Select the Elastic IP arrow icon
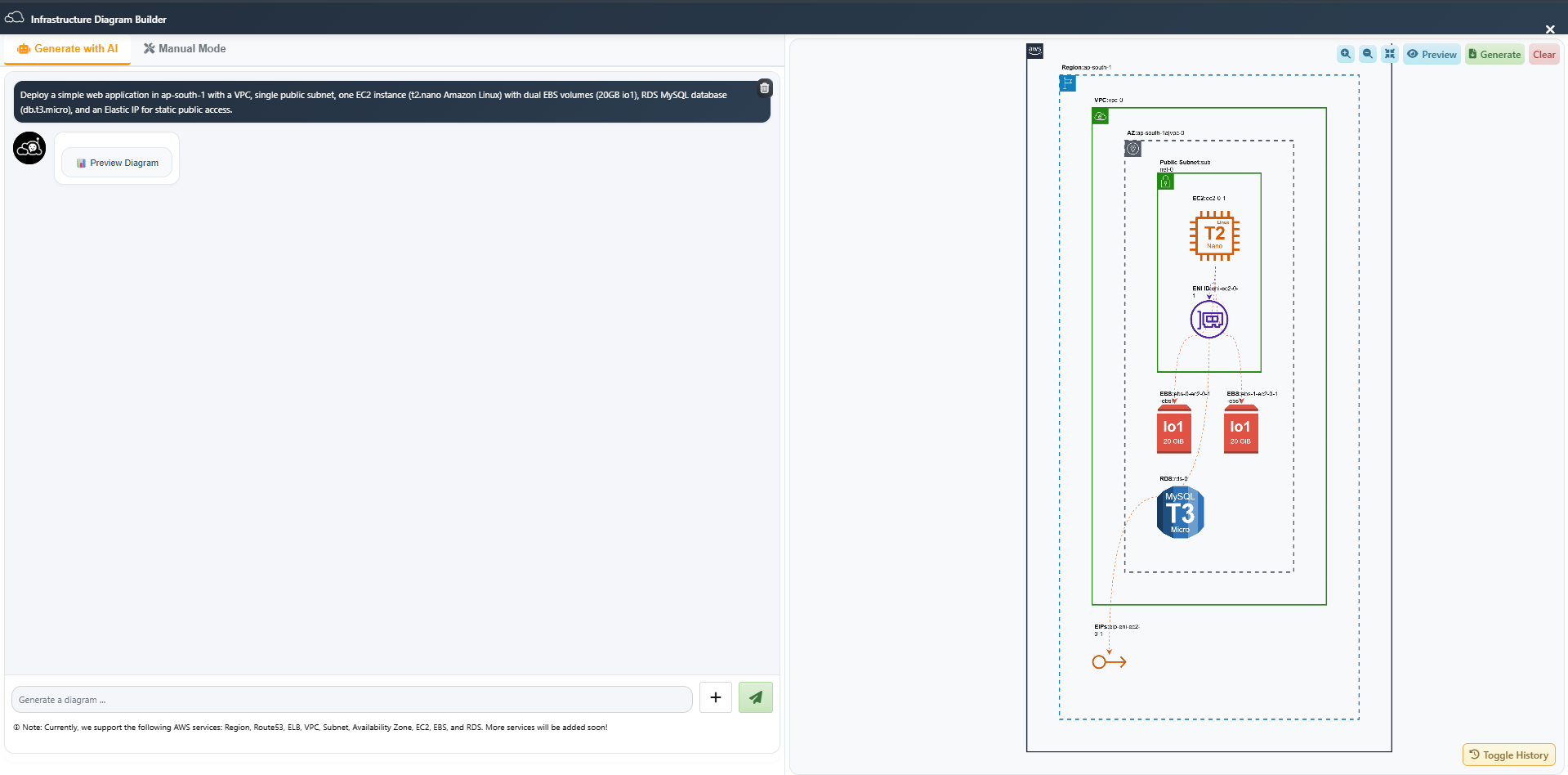1568x775 pixels. pos(1110,662)
